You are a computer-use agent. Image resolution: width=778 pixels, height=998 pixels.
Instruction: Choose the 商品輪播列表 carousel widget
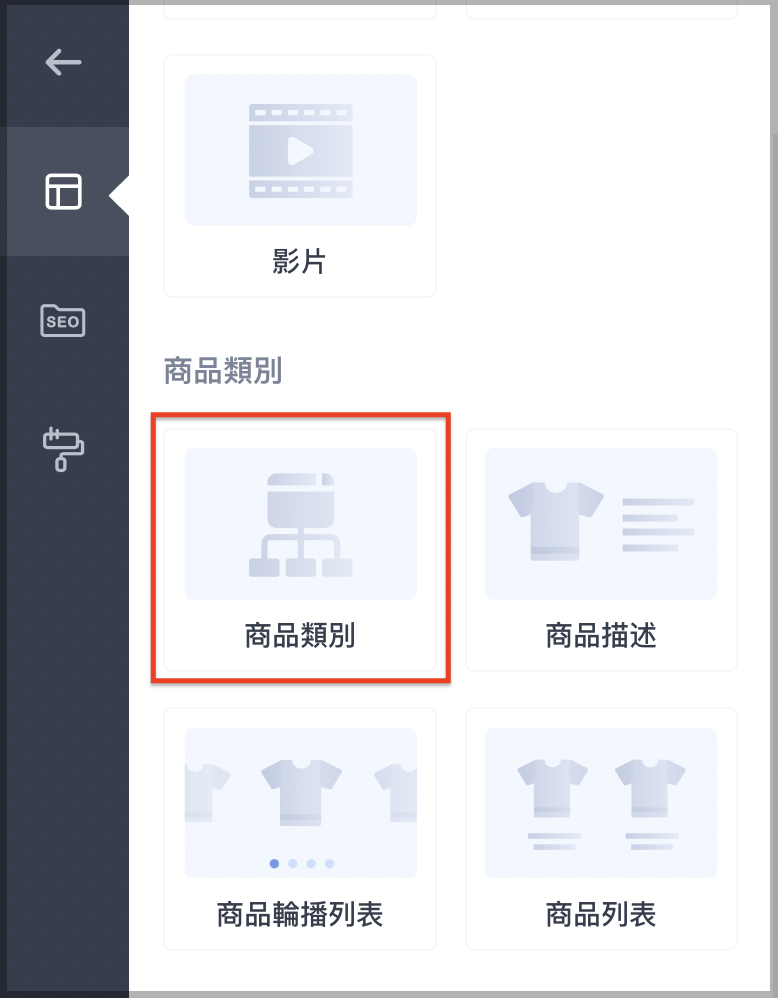(300, 829)
